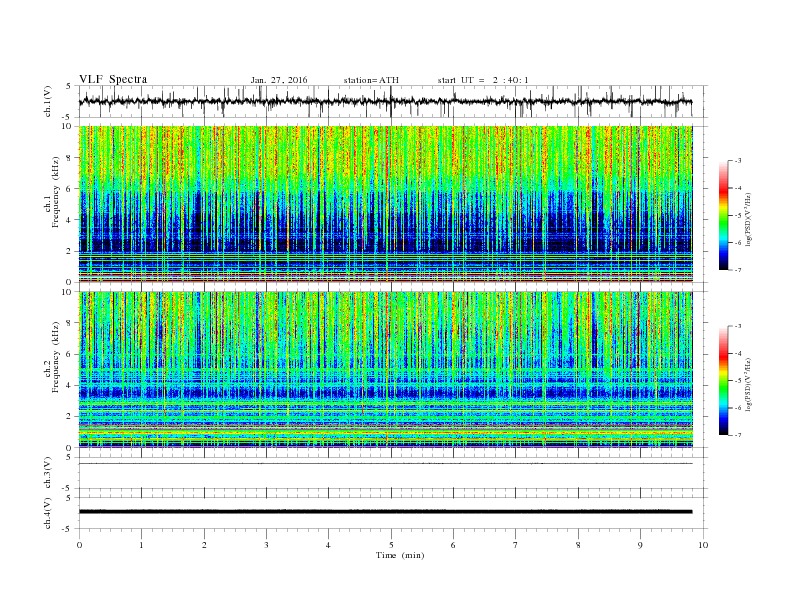Click the lower colorbar's log(PSD)(V²/Hz) label

[x=749, y=384]
